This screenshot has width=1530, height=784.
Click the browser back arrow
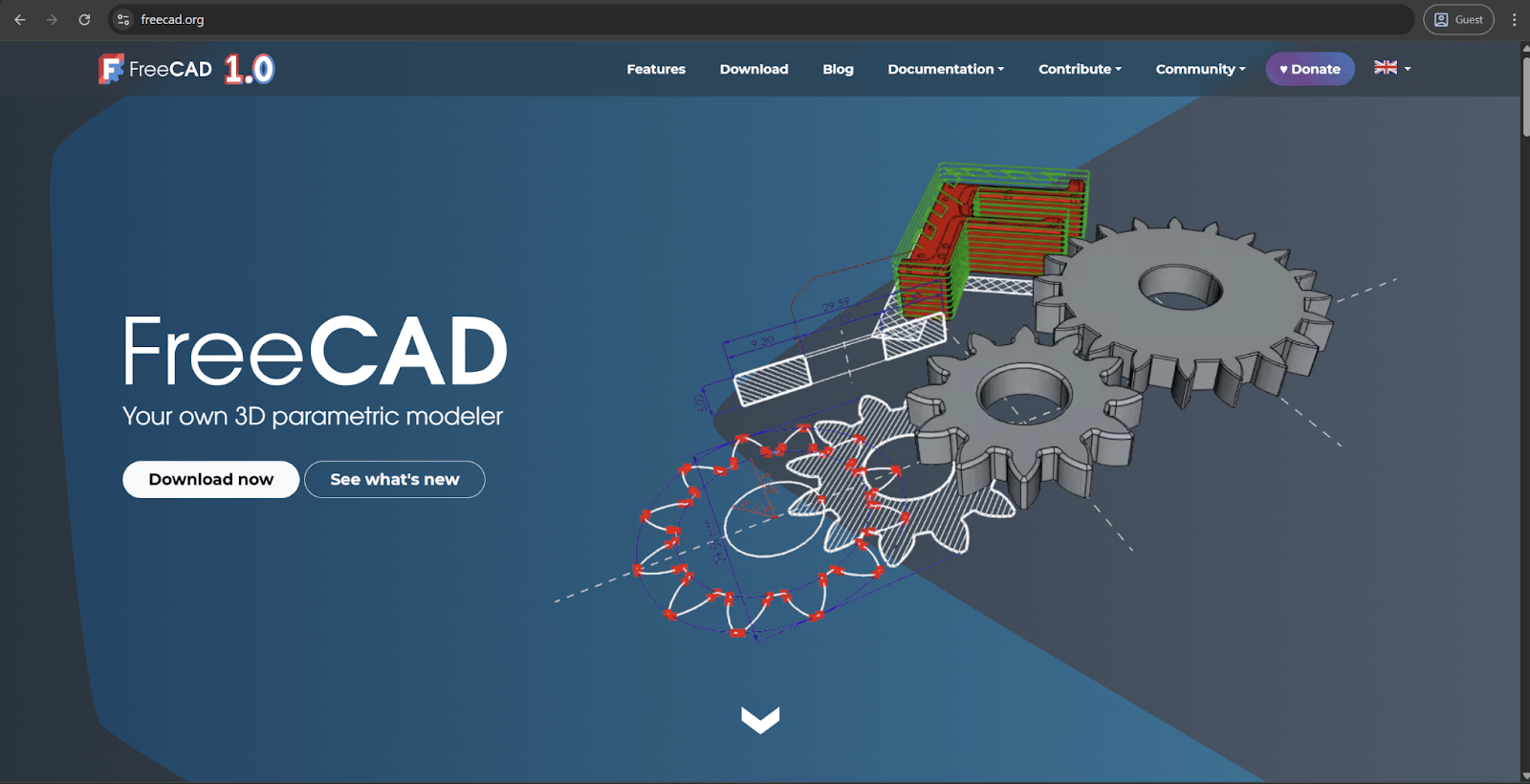[x=20, y=19]
